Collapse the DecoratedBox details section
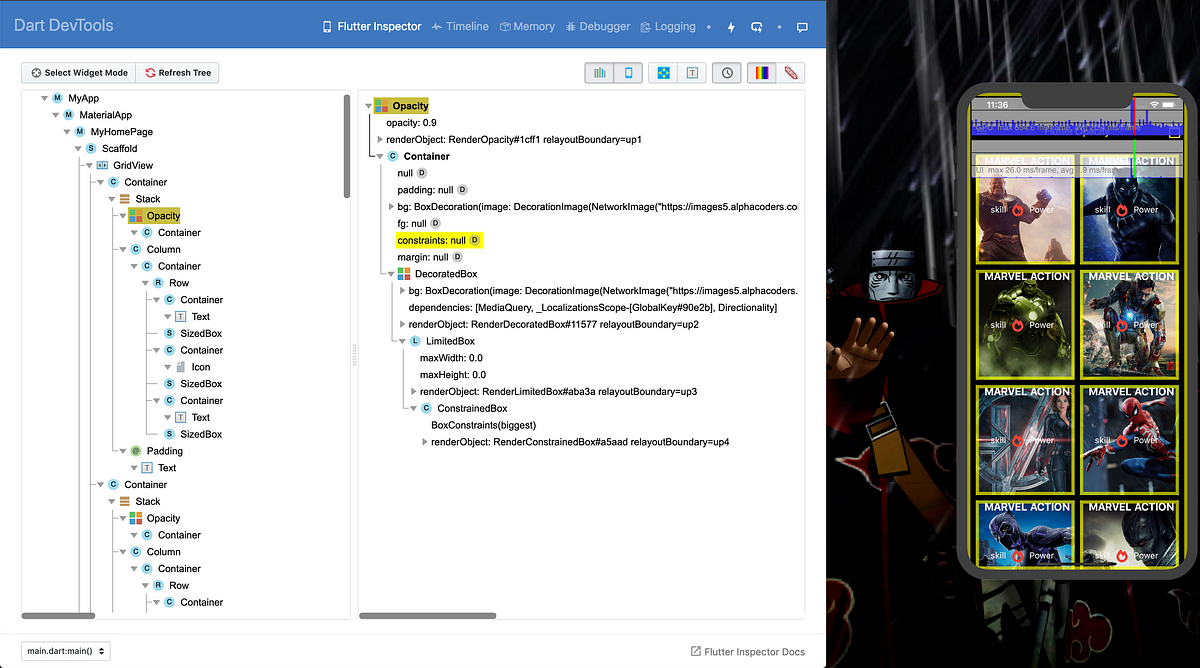 (x=390, y=274)
